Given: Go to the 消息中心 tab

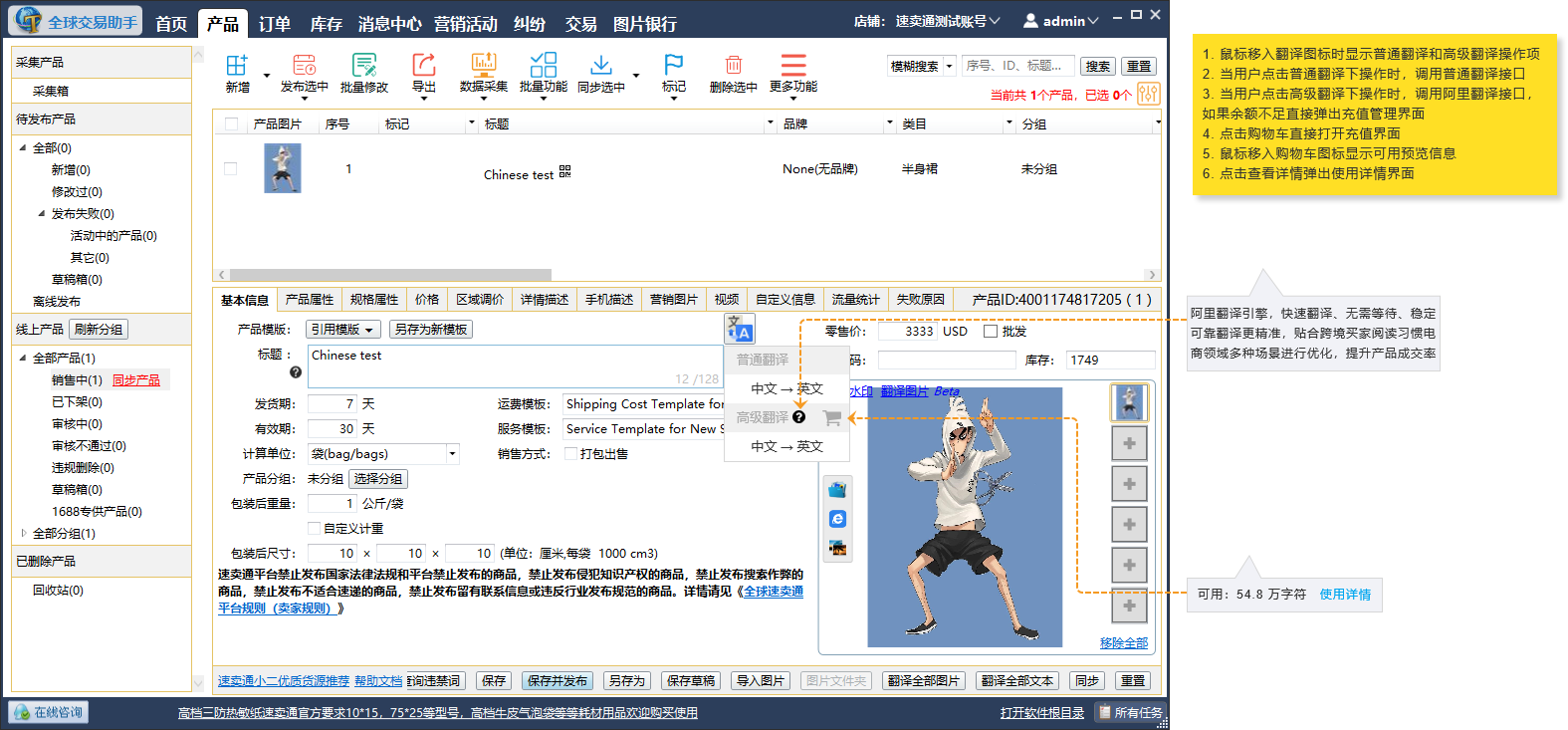Looking at the screenshot, I should (390, 24).
